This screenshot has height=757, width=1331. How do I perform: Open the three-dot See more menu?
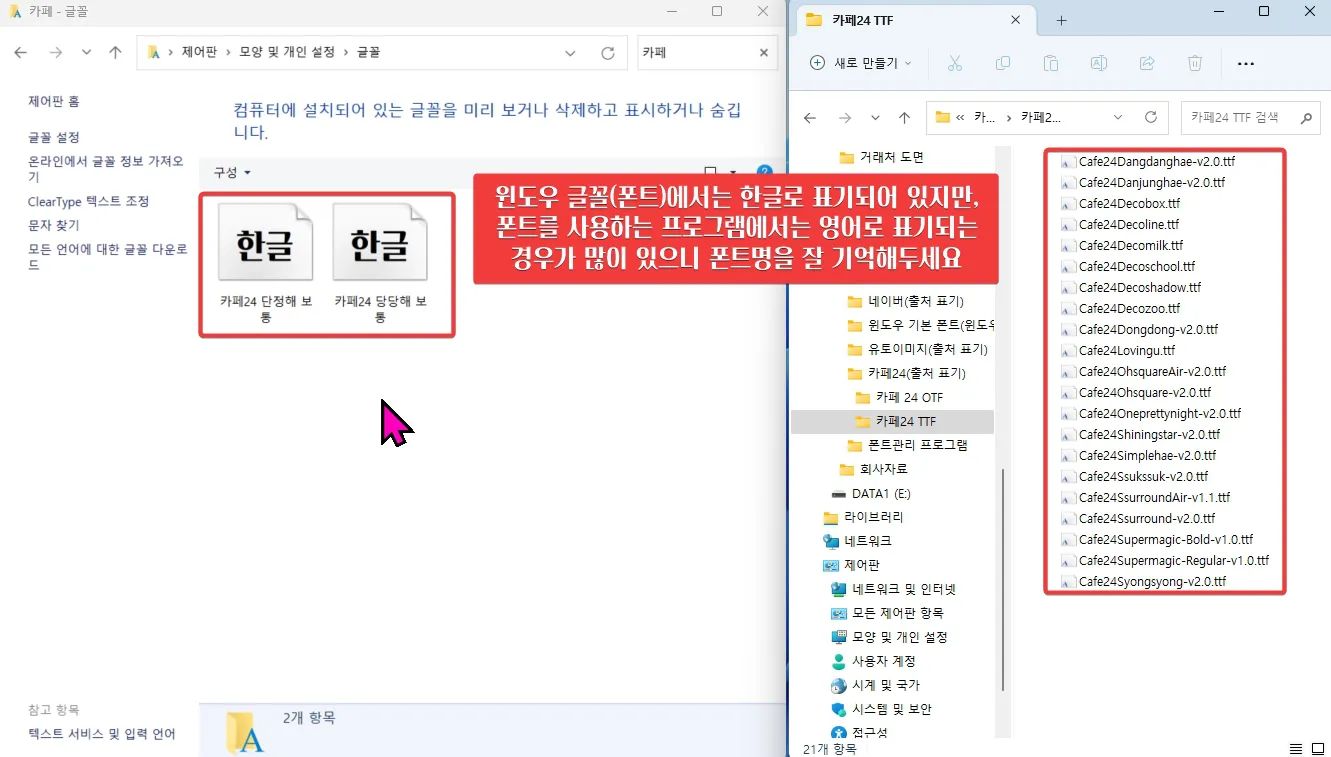coord(1245,63)
